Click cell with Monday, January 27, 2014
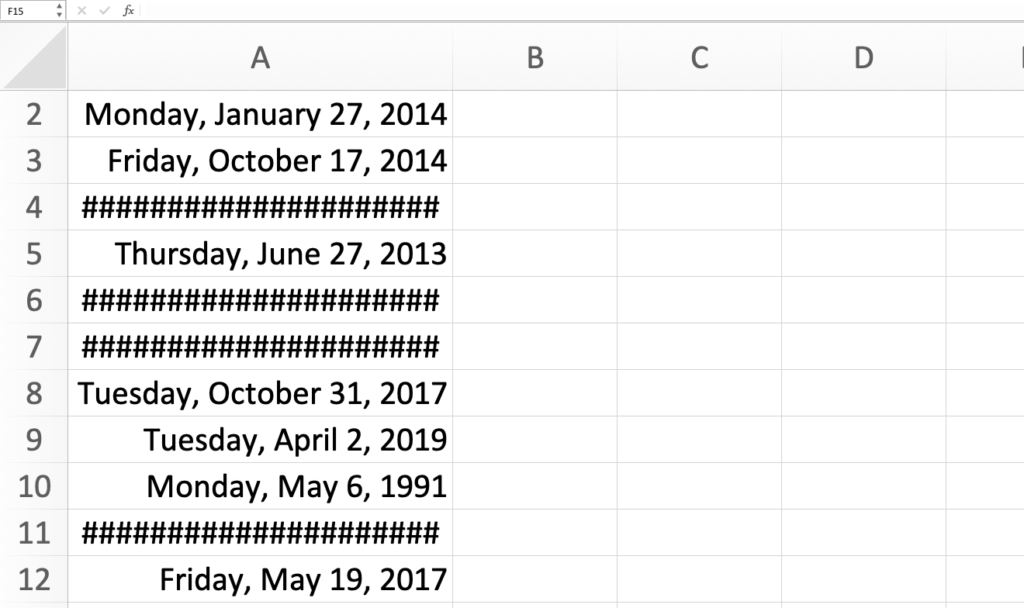 (x=265, y=114)
